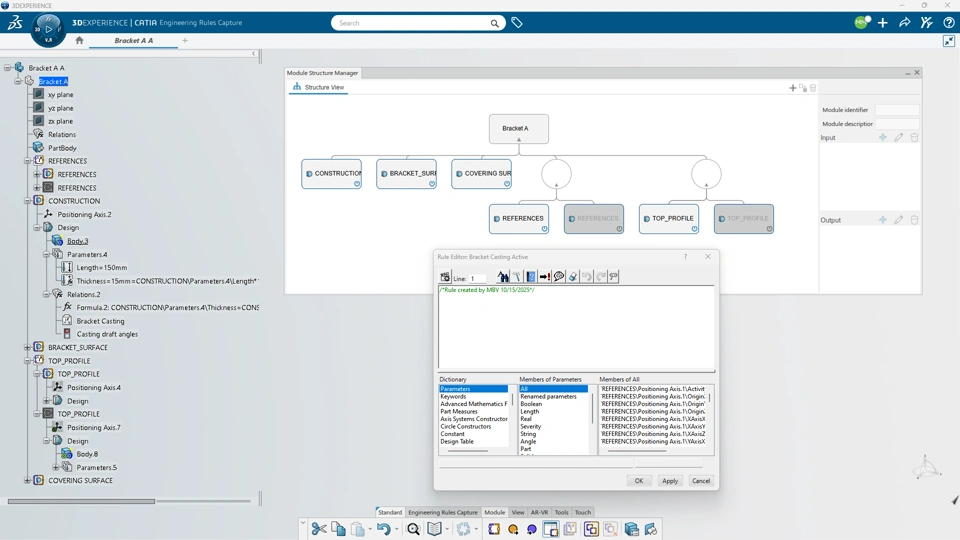The image size is (960, 540).
Task: Click the Home icon next to tabs
Action: (79, 40)
